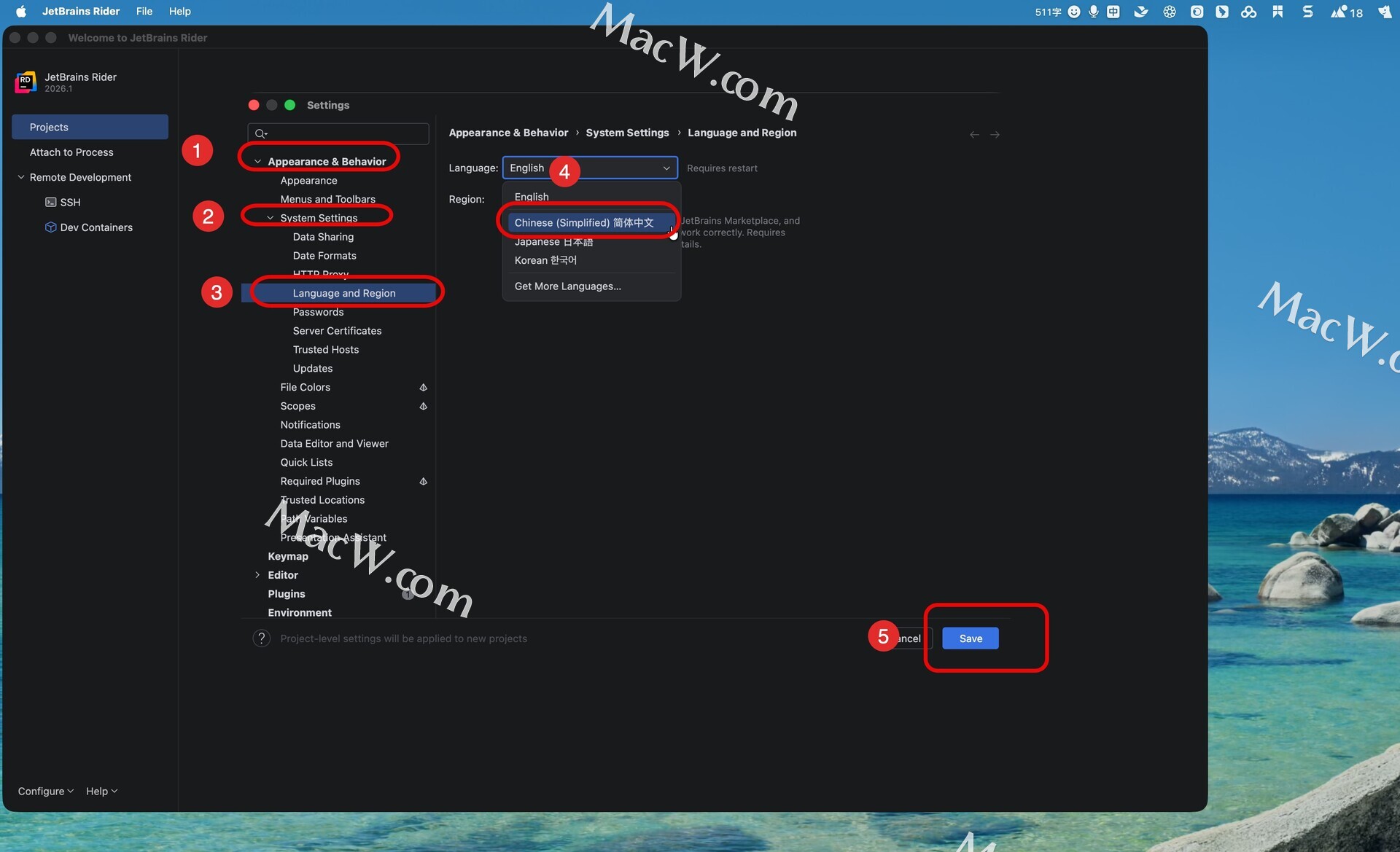
Task: Click the Scopes project-level icon
Action: tap(423, 406)
